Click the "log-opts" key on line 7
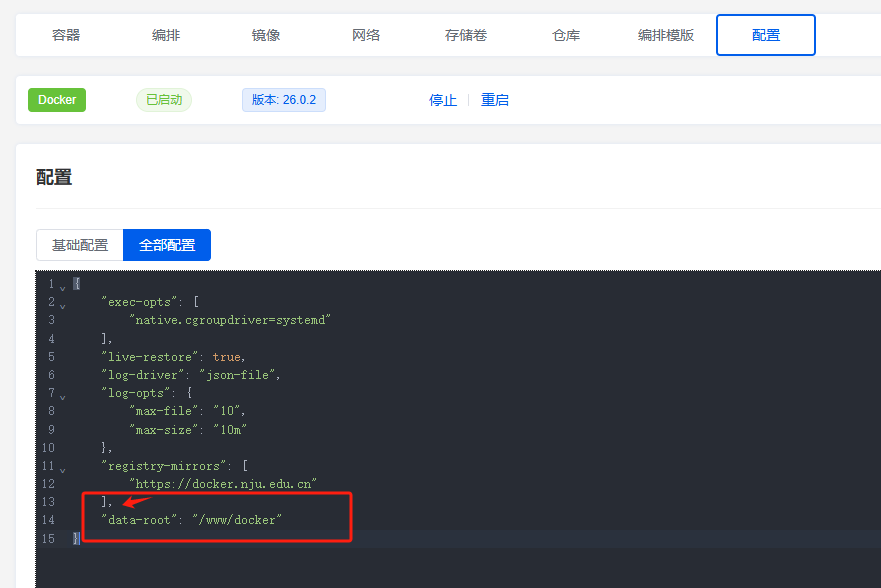The image size is (881, 588). [135, 393]
